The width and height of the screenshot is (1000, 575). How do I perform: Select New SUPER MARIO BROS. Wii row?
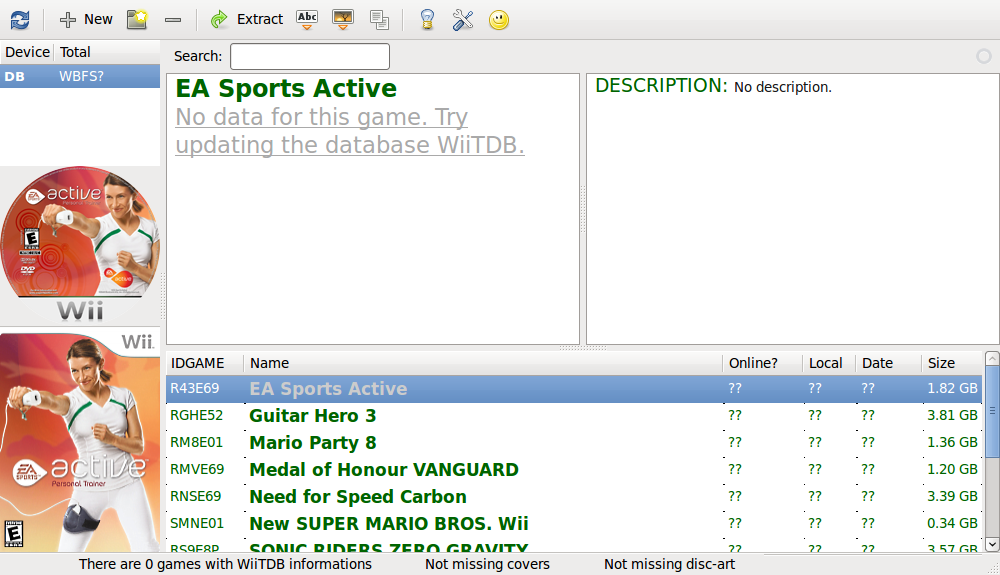[x=574, y=523]
